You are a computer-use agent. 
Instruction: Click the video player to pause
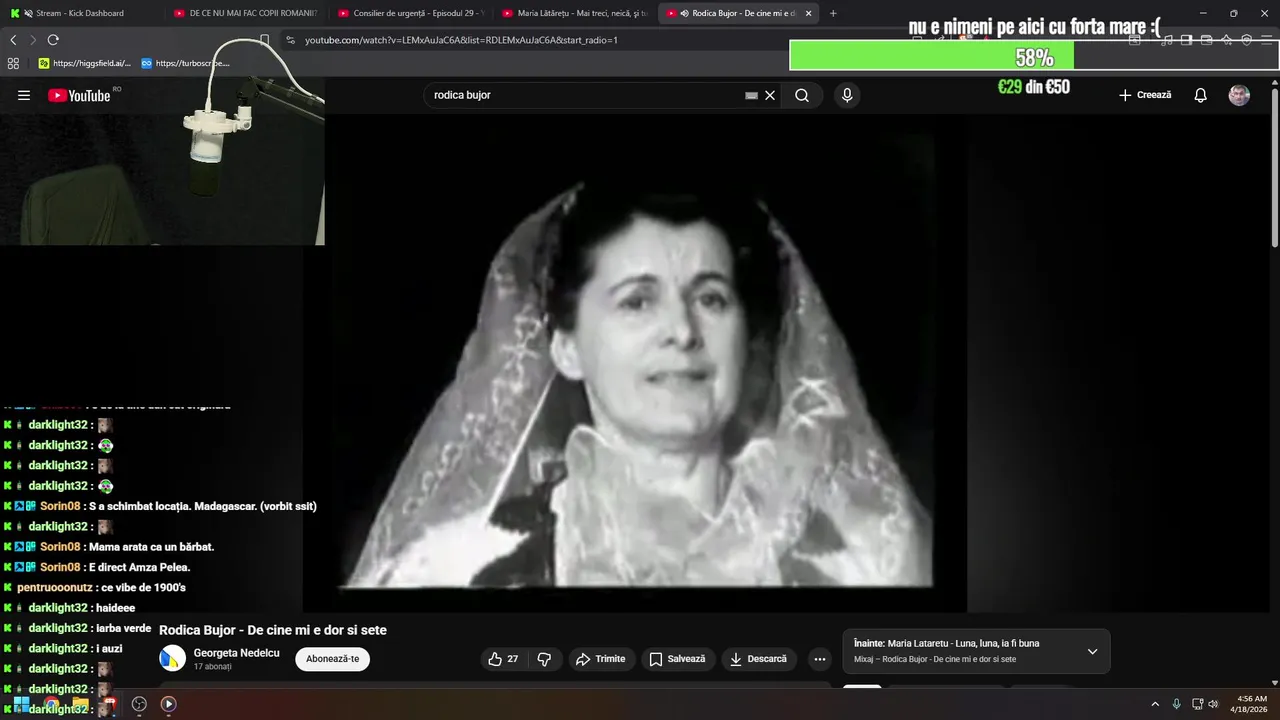[x=635, y=362]
